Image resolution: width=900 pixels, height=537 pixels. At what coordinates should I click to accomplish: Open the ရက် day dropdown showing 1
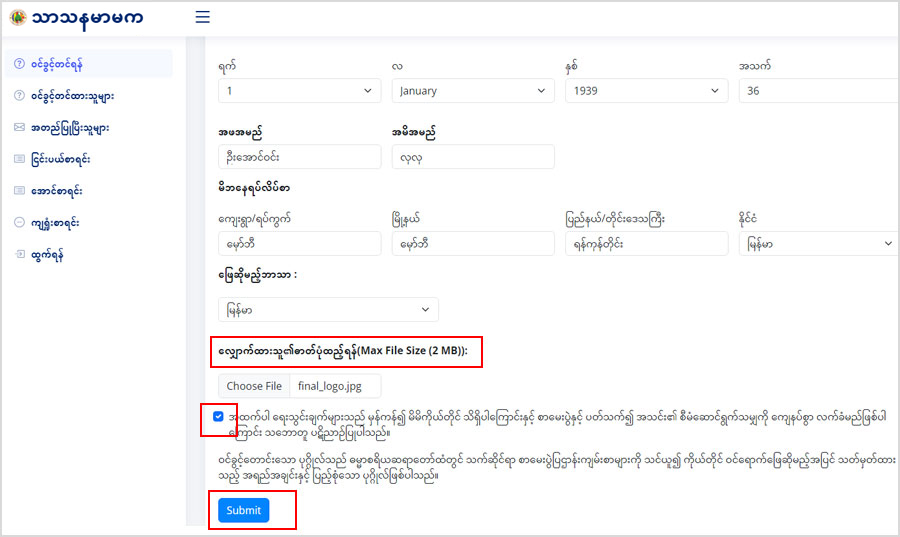click(299, 91)
